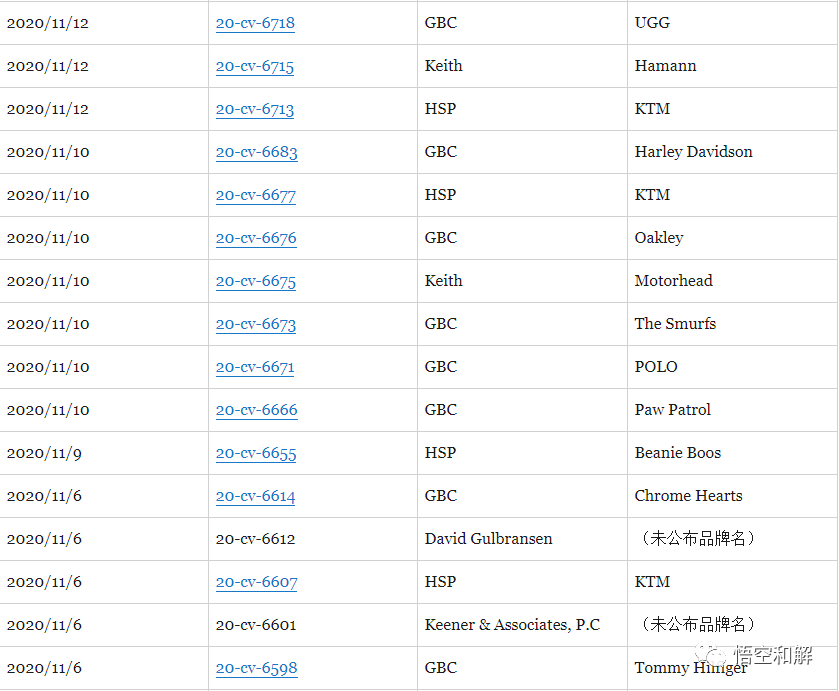This screenshot has width=839, height=691.
Task: Open case link 20-cv-6676
Action: 256,238
